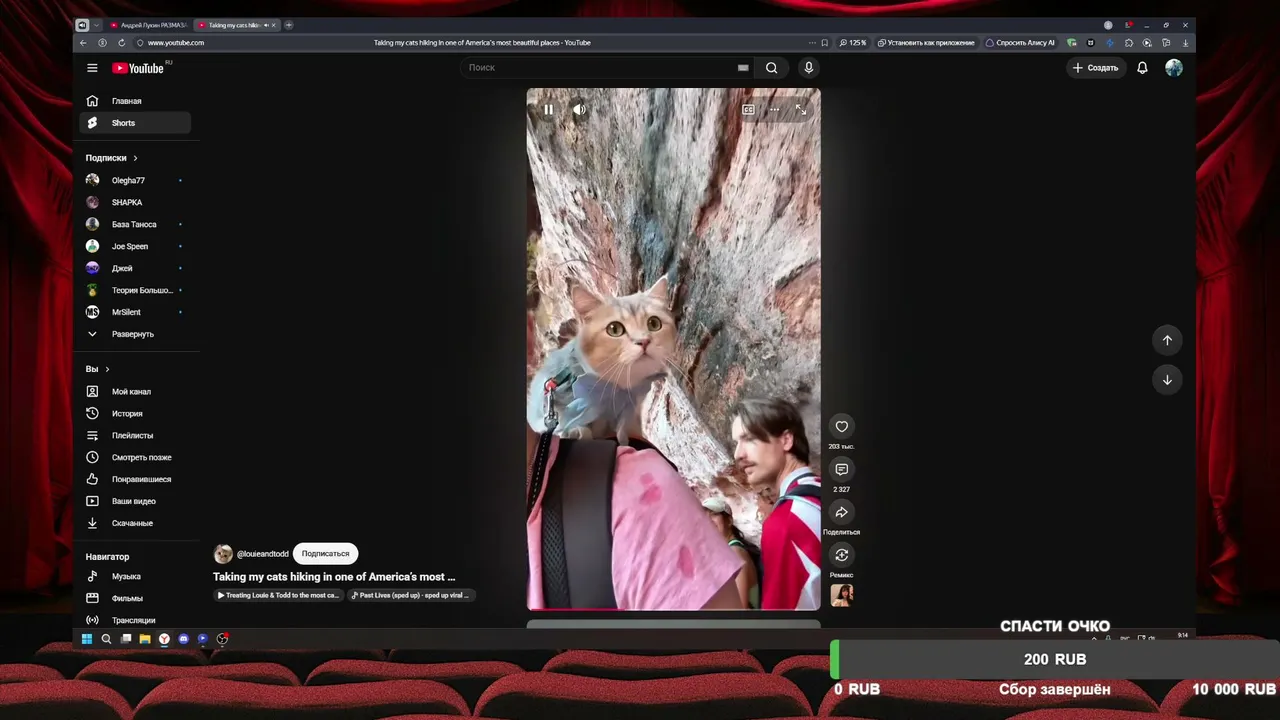The image size is (1280, 720).
Task: Go to the YouTube logo home link
Action: (138, 68)
